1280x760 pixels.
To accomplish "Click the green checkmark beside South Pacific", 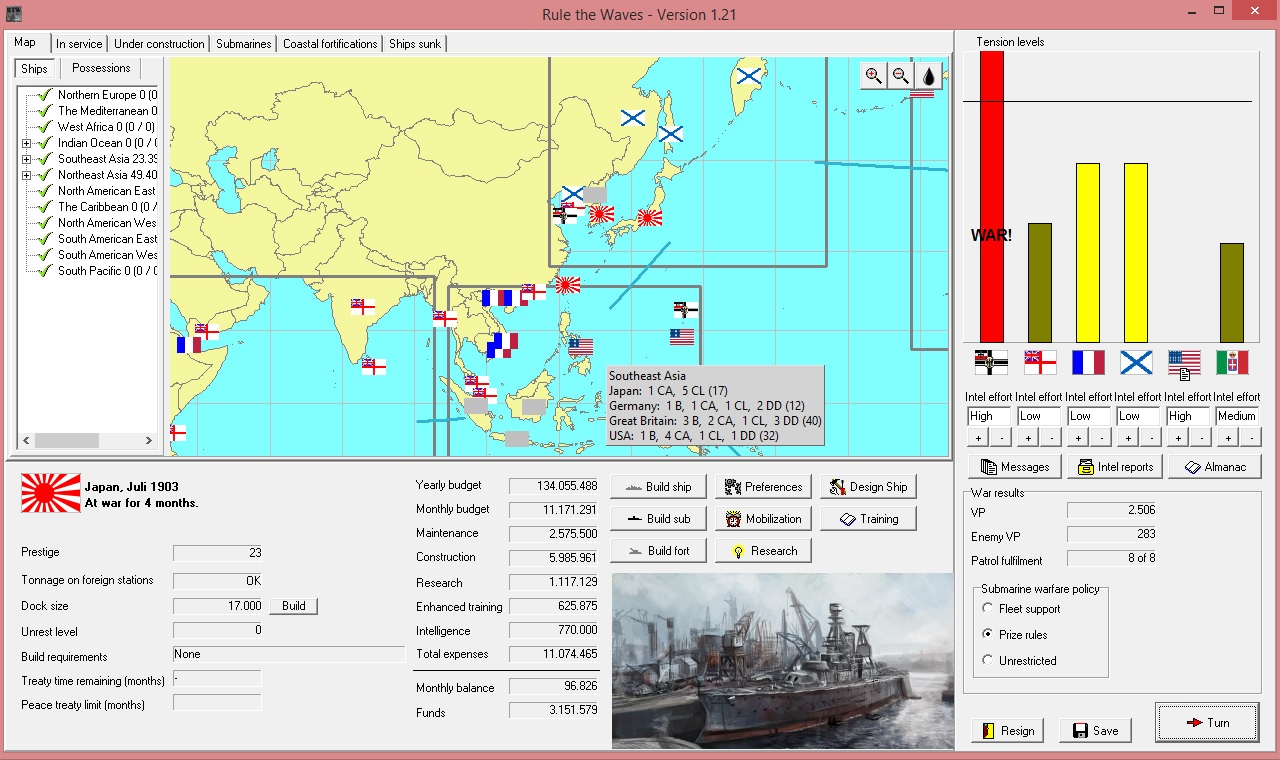I will click(44, 271).
